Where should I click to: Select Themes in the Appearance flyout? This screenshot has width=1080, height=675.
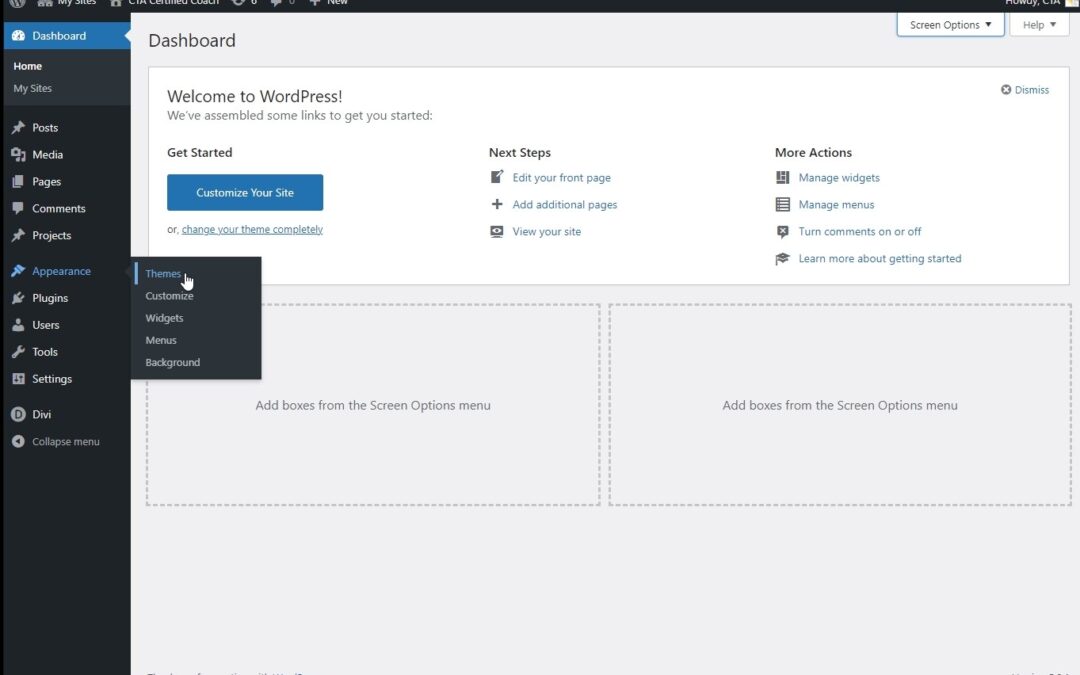click(163, 274)
